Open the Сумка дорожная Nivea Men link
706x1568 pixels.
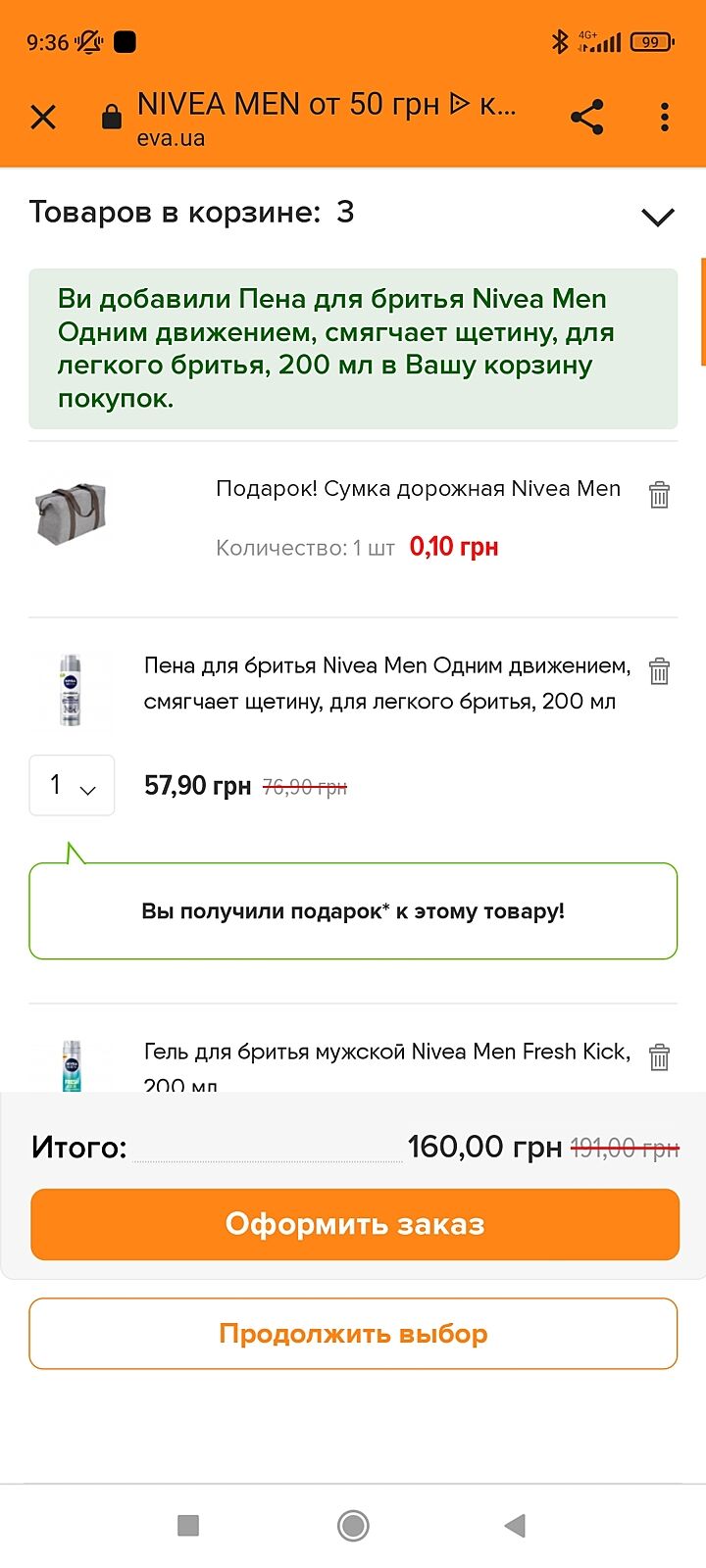(418, 489)
